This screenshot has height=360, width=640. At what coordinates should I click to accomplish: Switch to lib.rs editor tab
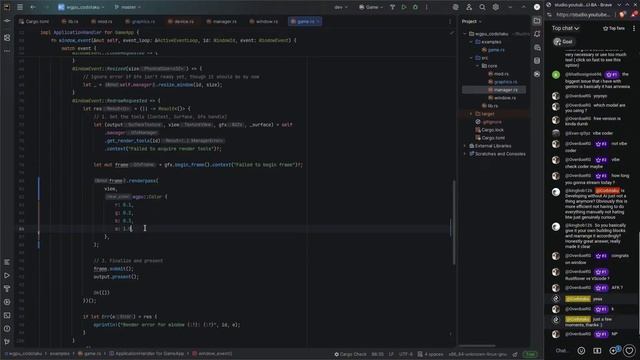point(70,21)
